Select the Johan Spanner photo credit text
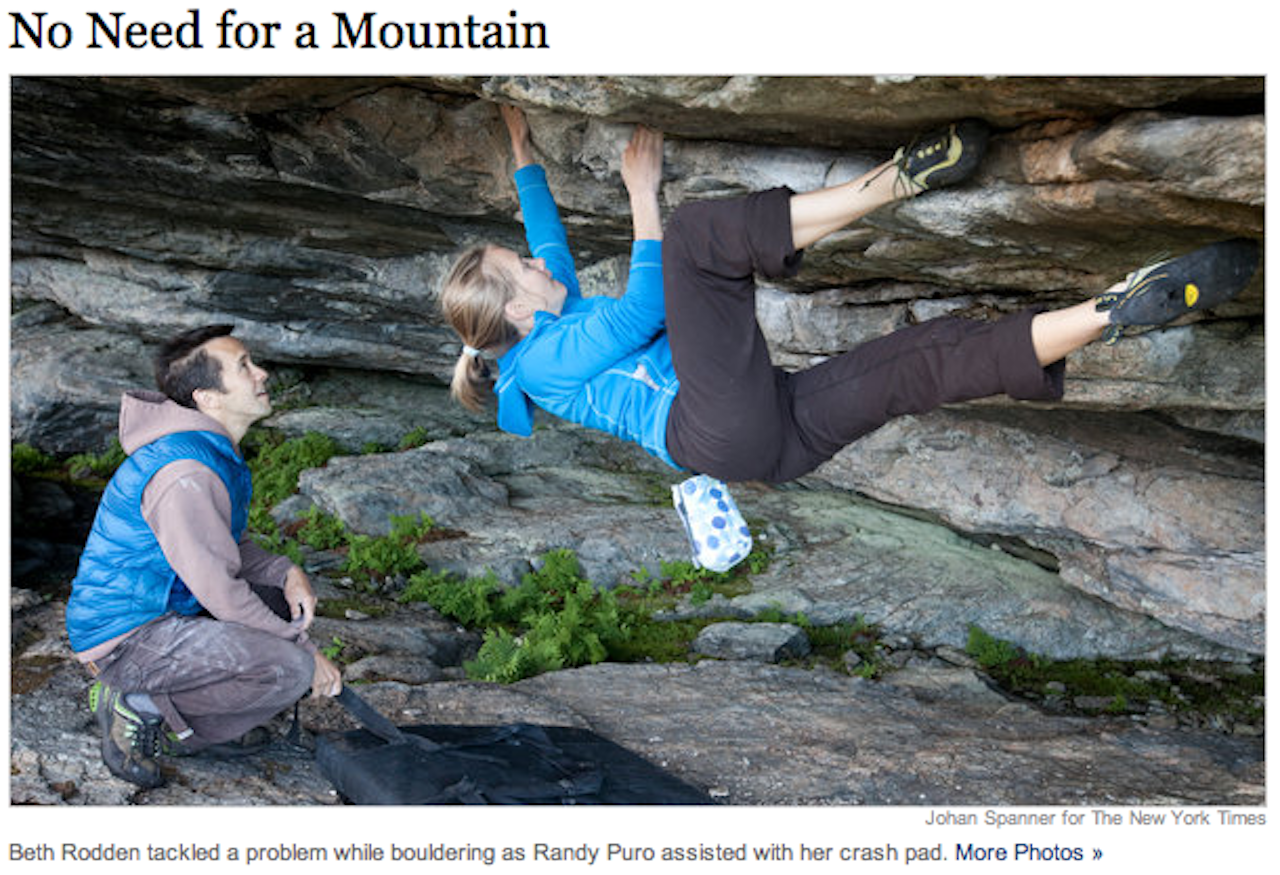The height and width of the screenshot is (875, 1280). click(1095, 818)
